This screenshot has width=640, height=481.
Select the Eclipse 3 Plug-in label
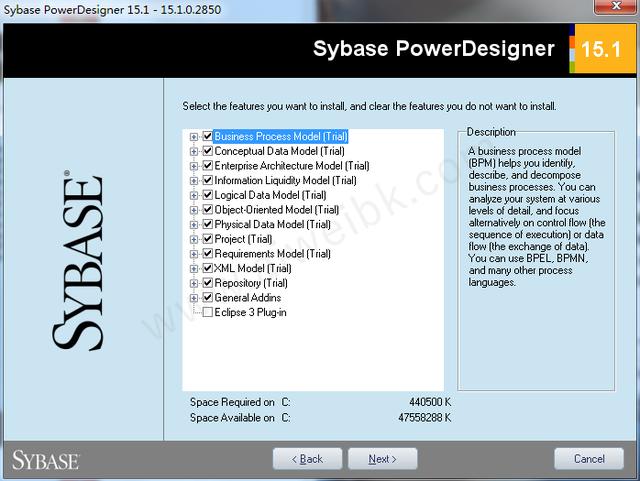coord(251,312)
